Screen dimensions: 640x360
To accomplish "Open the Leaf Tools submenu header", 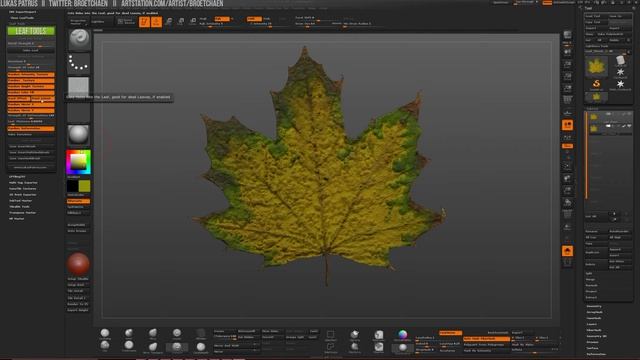I will pos(17,24).
